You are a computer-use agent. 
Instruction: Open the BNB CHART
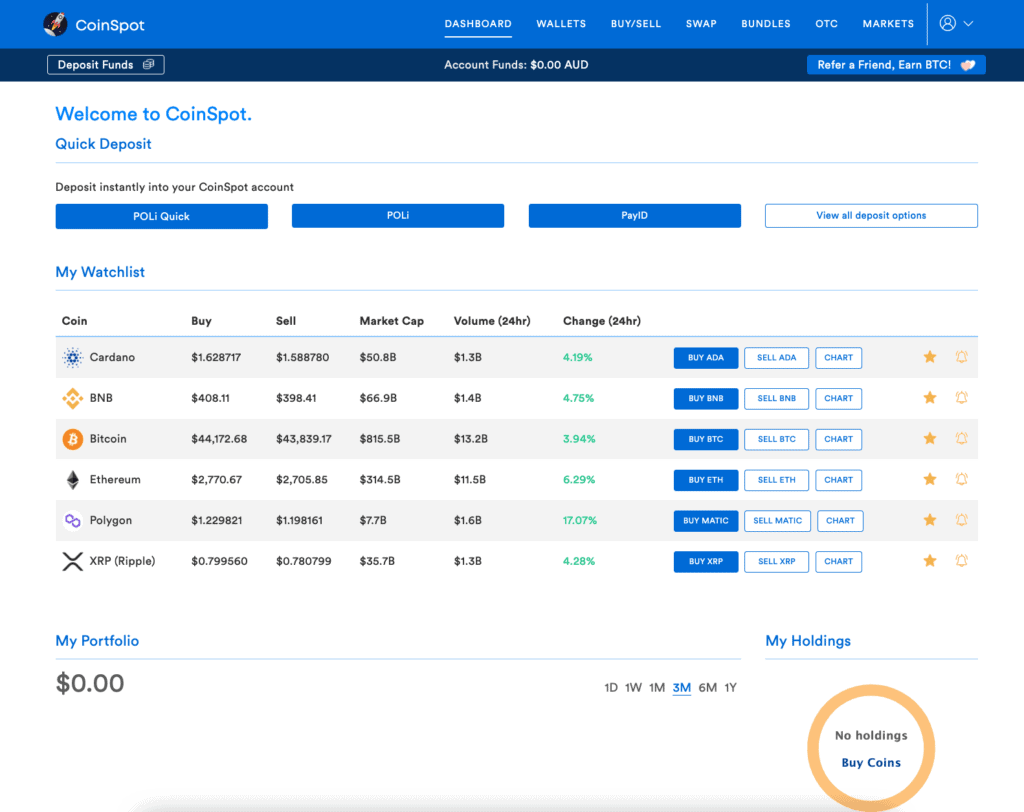tap(839, 398)
